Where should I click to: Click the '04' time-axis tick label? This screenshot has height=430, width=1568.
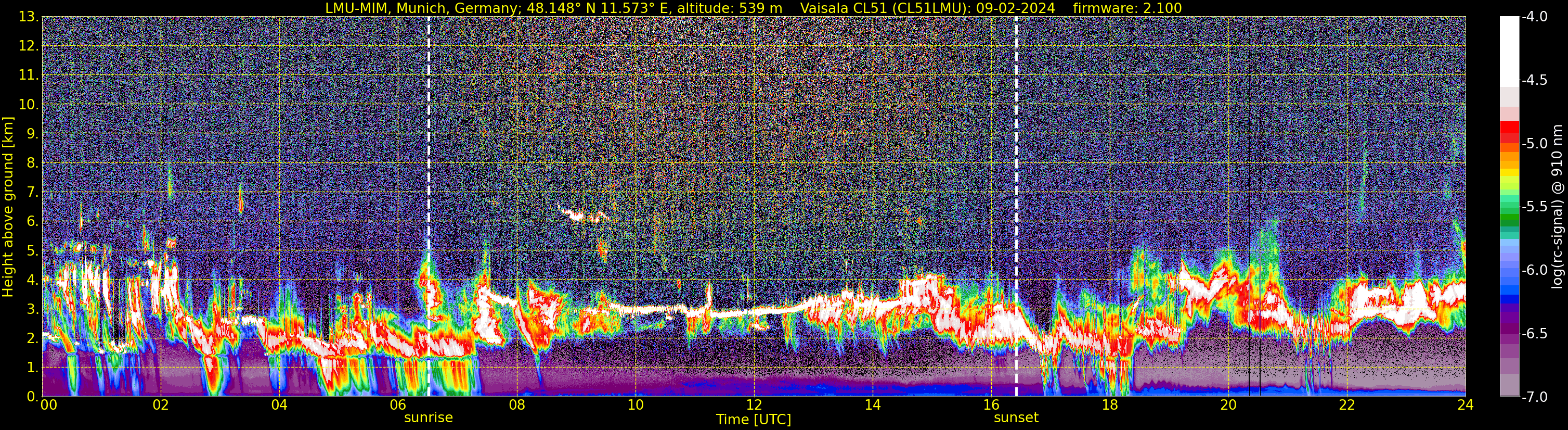click(279, 406)
